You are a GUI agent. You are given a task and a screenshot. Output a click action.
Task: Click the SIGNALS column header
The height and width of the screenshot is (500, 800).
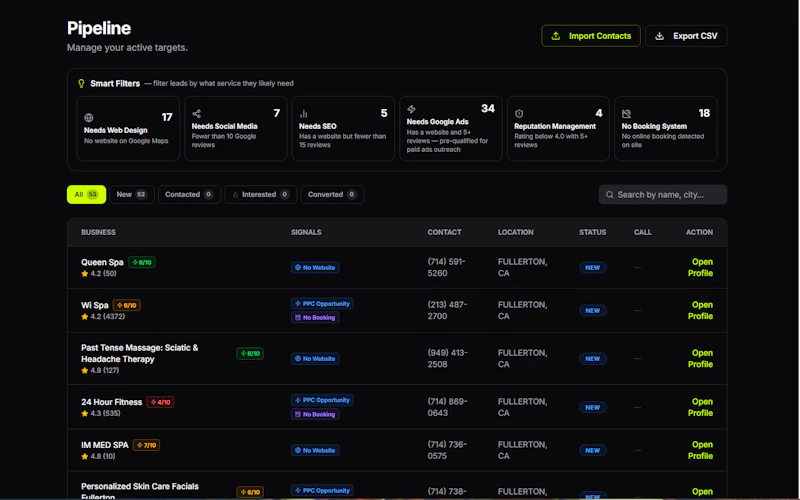point(306,232)
